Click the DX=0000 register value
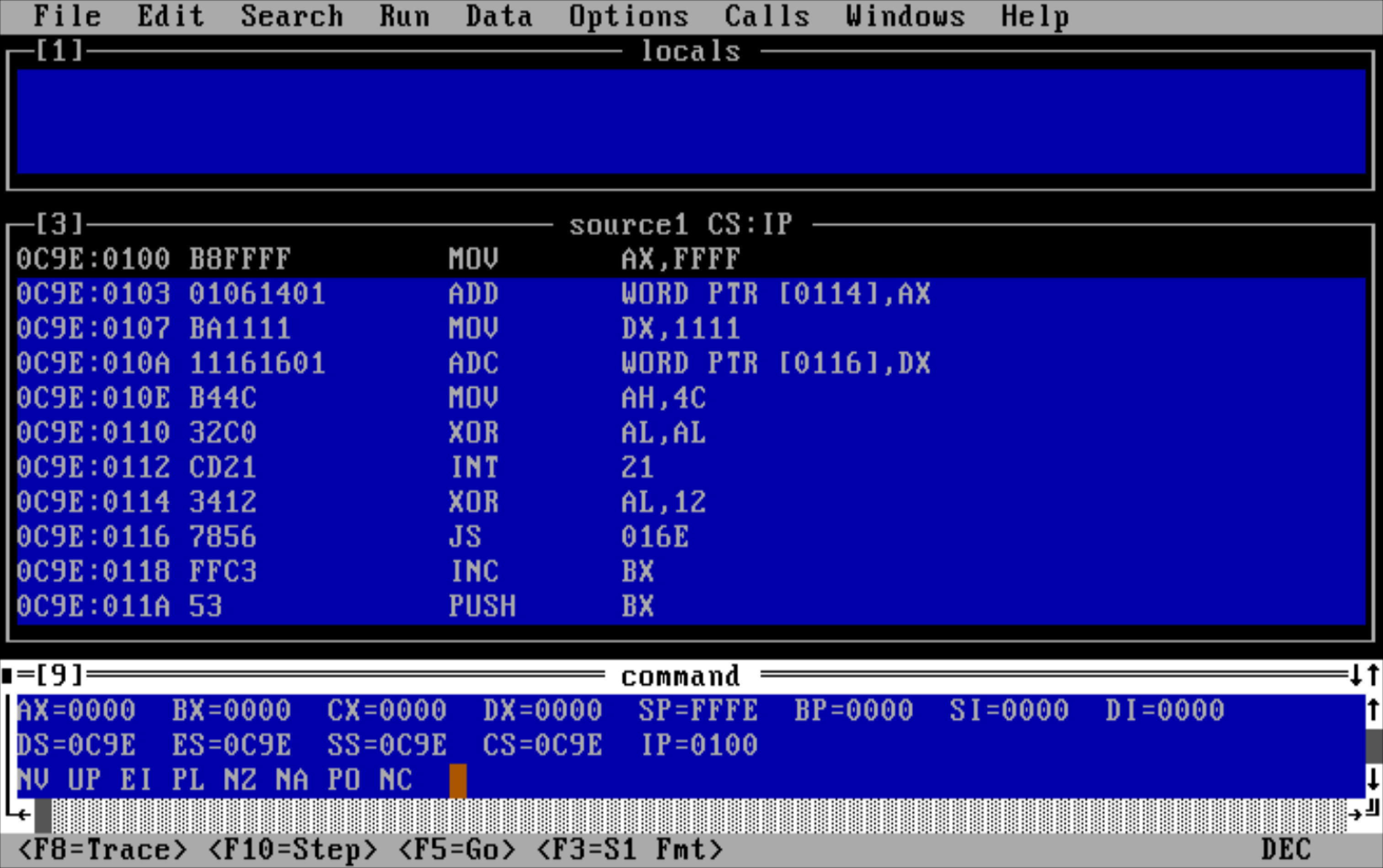This screenshot has height=868, width=1383. 543,711
